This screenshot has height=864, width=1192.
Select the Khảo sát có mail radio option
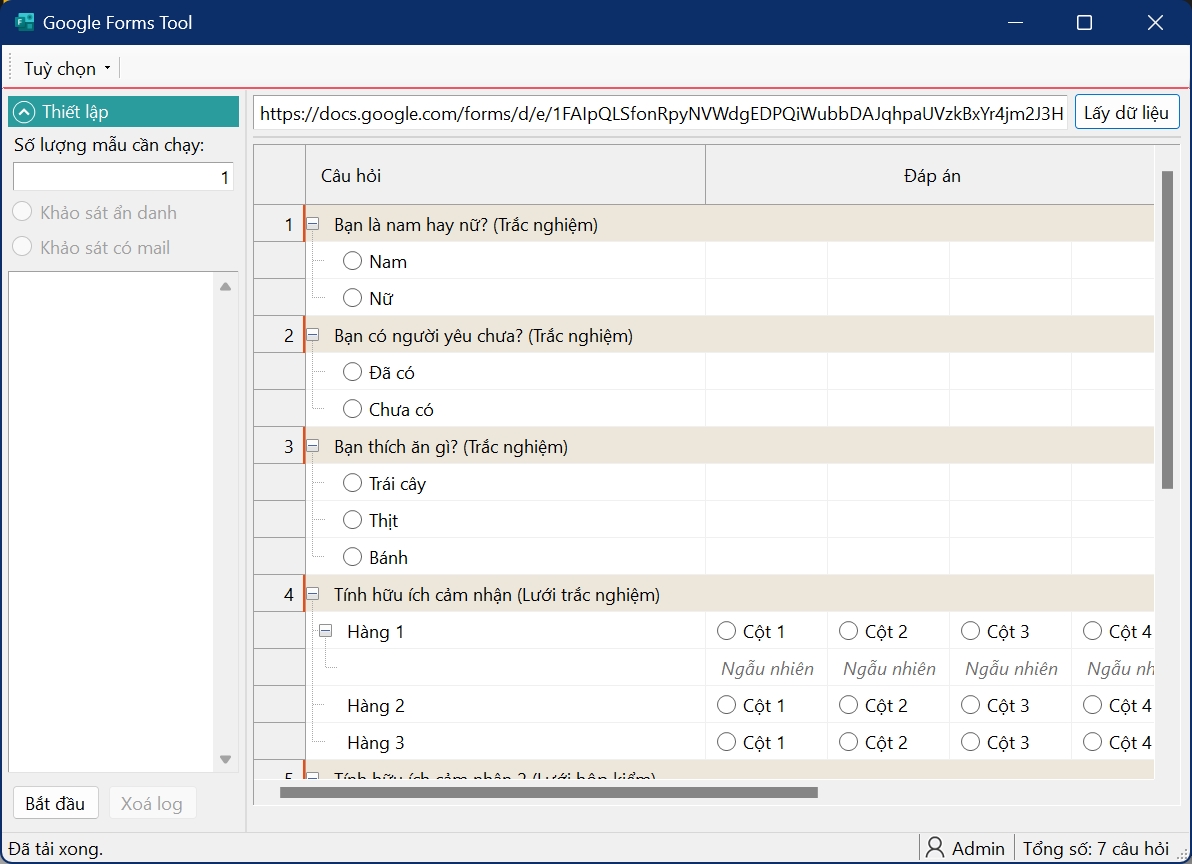coord(23,246)
